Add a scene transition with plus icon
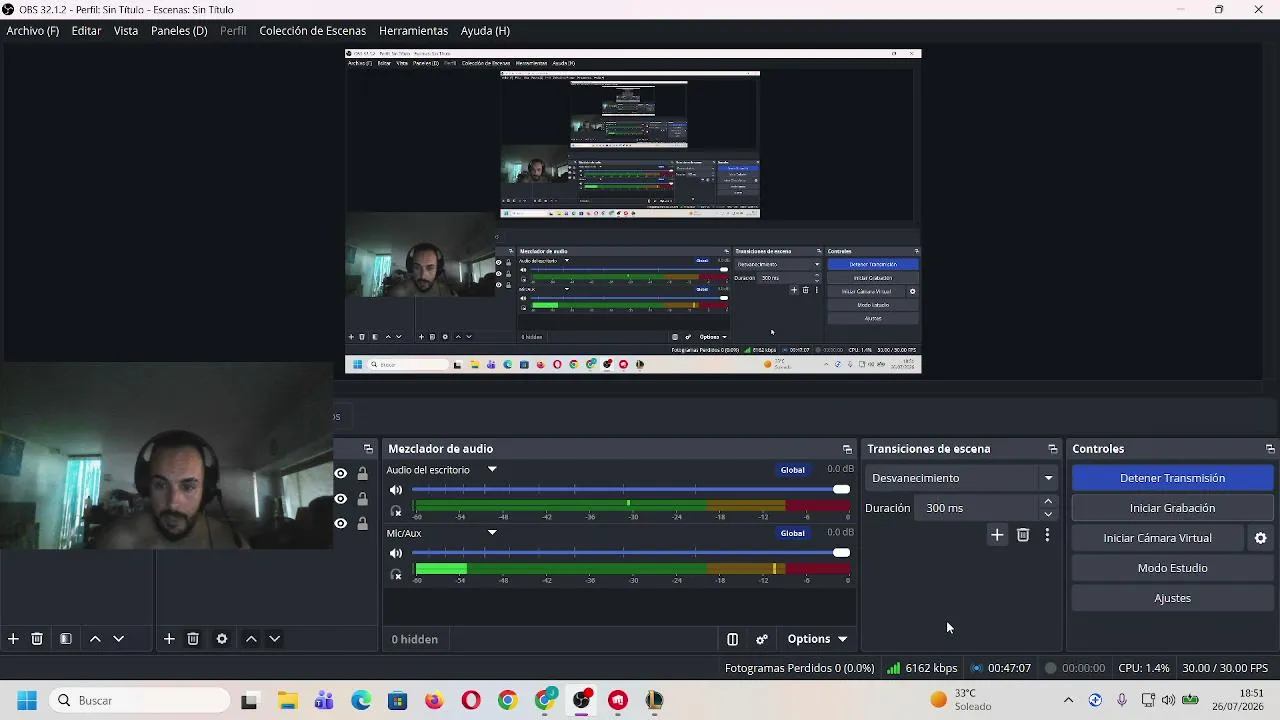This screenshot has width=1280, height=720. pyautogui.click(x=997, y=536)
